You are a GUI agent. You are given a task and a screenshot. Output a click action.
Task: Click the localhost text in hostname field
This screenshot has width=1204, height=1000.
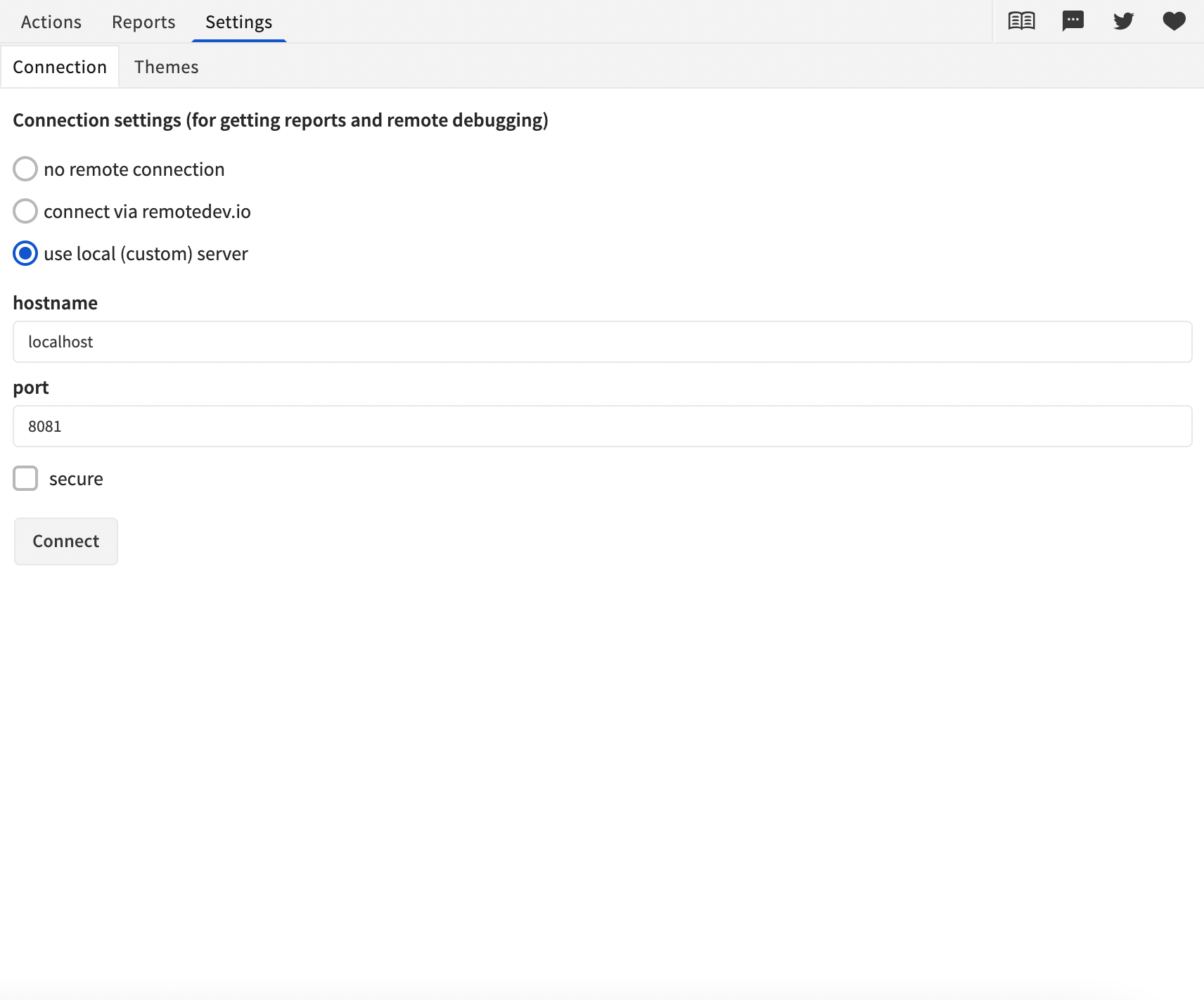tap(60, 342)
